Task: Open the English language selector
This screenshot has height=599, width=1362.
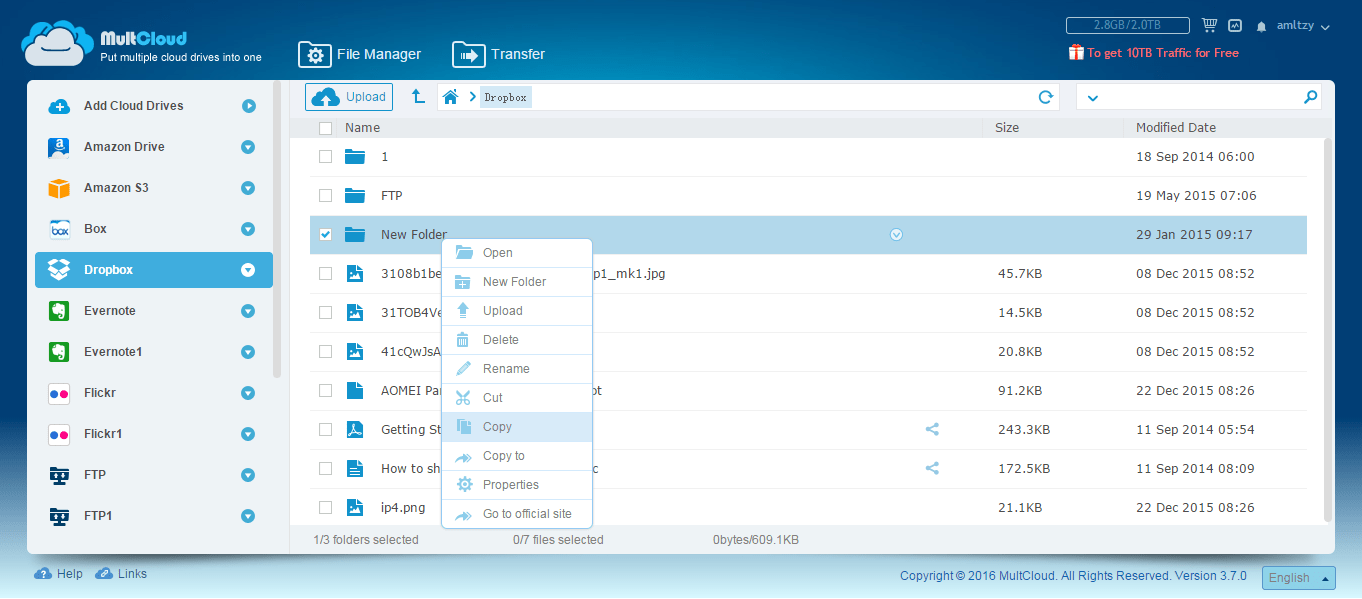Action: click(x=1297, y=578)
